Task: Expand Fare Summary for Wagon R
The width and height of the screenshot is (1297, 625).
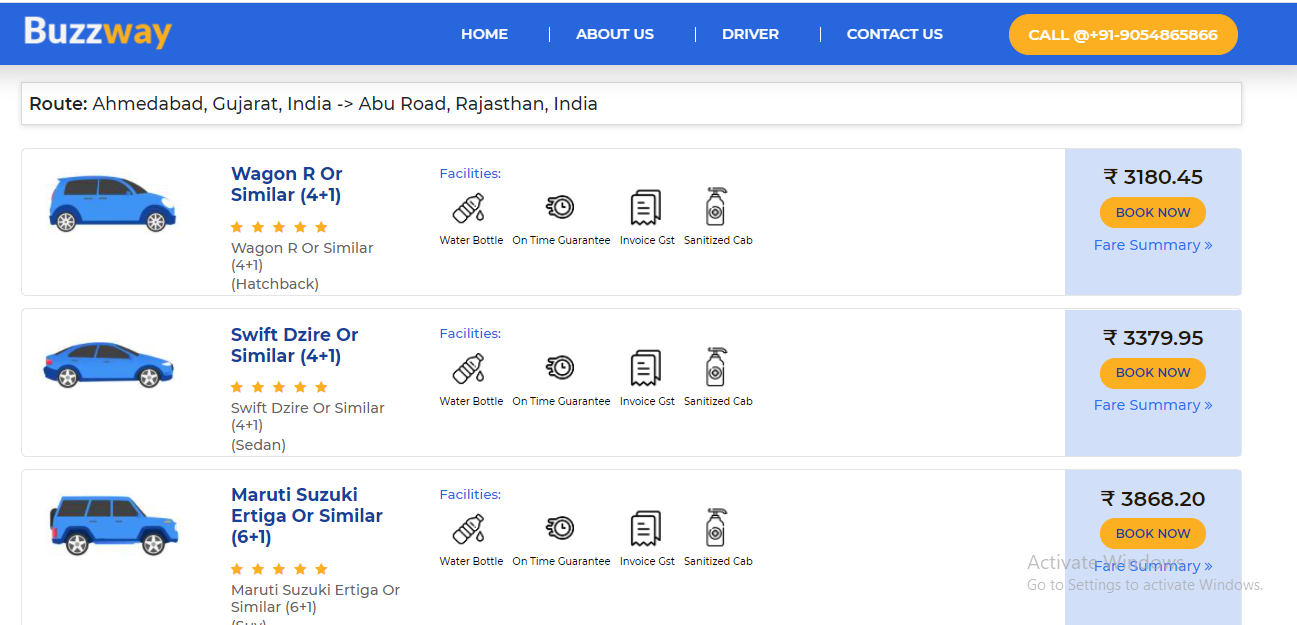Action: 1152,245
